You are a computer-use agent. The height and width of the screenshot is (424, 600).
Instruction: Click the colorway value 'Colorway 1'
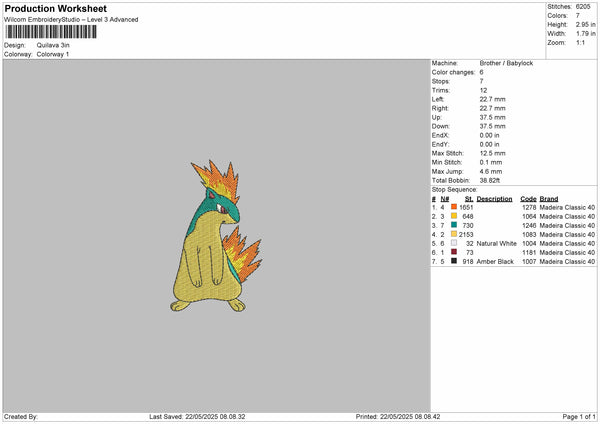coord(53,54)
